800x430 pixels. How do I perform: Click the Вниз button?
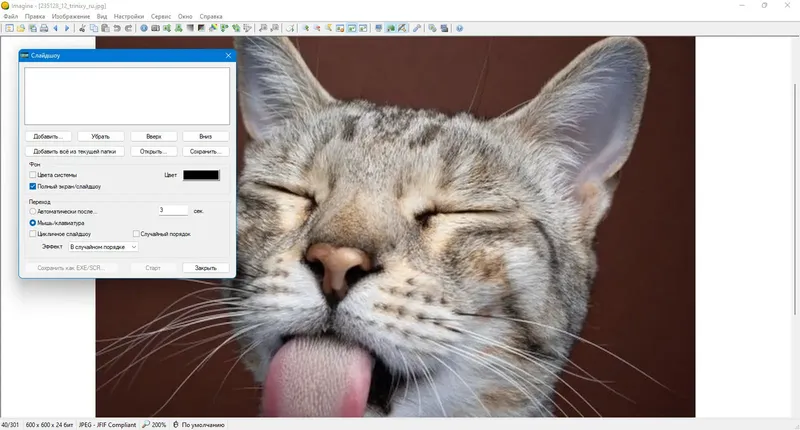click(206, 137)
